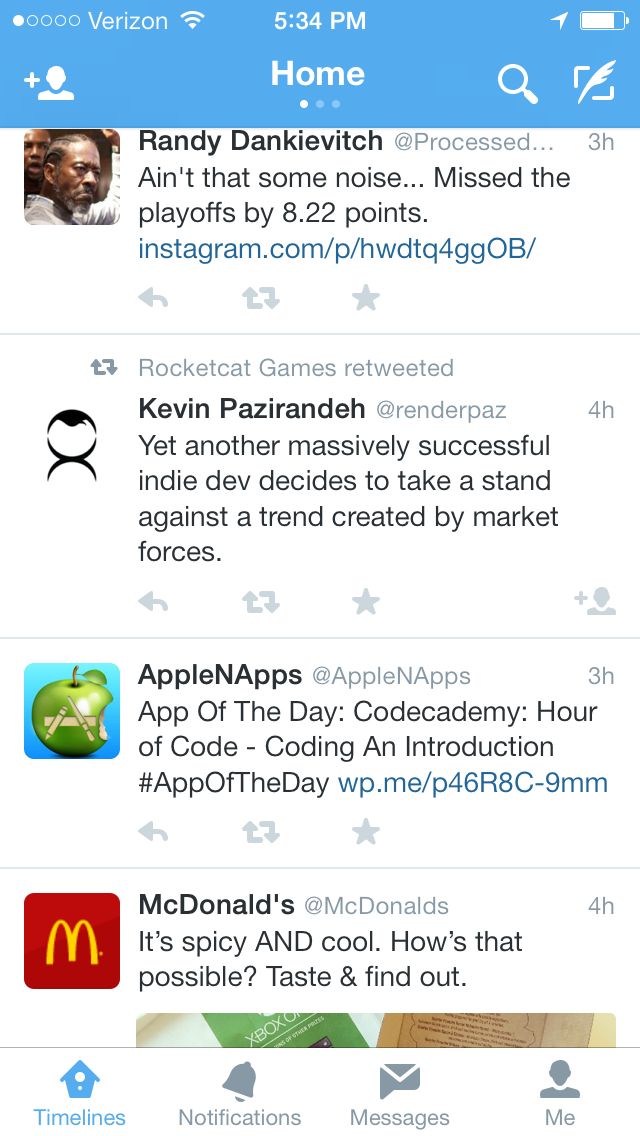Screen dimensions: 640x1136
Task: Retweet Kevin Pazirandeh's tweet
Action: (x=260, y=601)
